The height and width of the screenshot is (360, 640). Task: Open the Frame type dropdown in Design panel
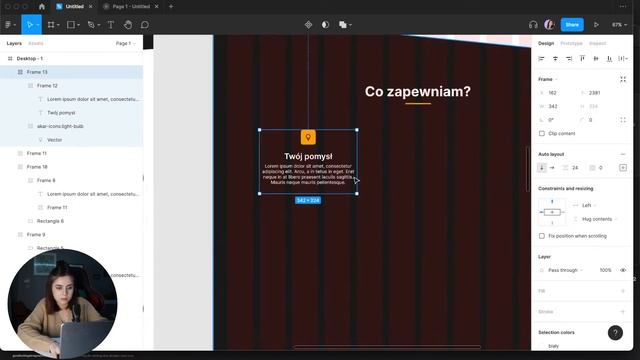point(547,79)
